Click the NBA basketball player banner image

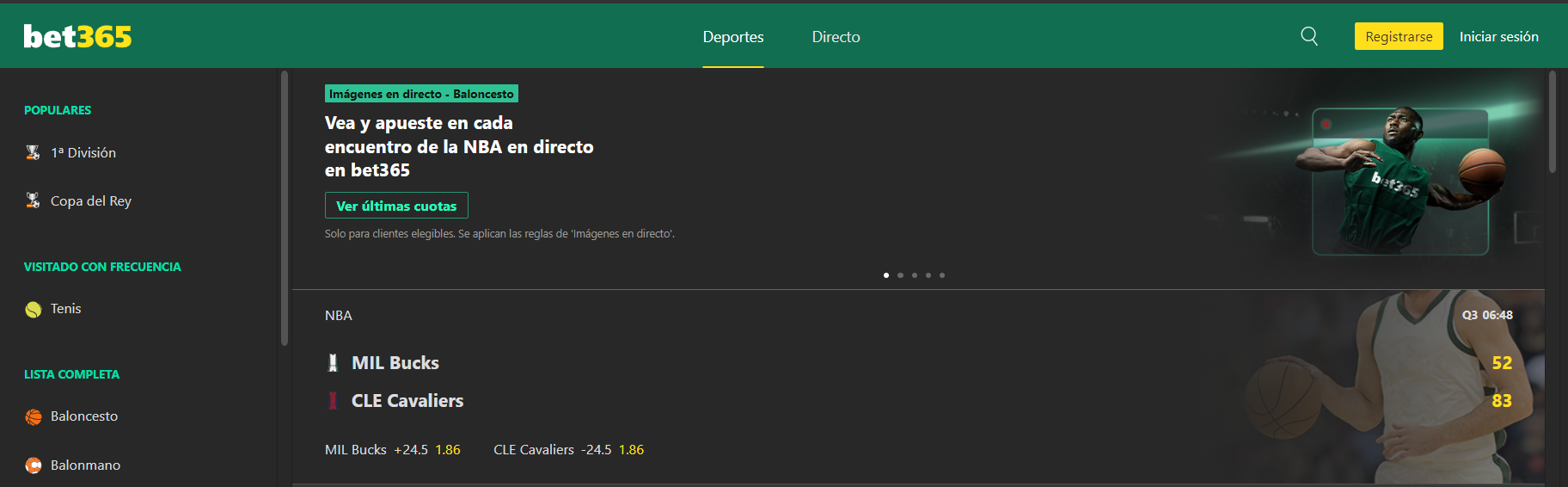pyautogui.click(x=1400, y=182)
